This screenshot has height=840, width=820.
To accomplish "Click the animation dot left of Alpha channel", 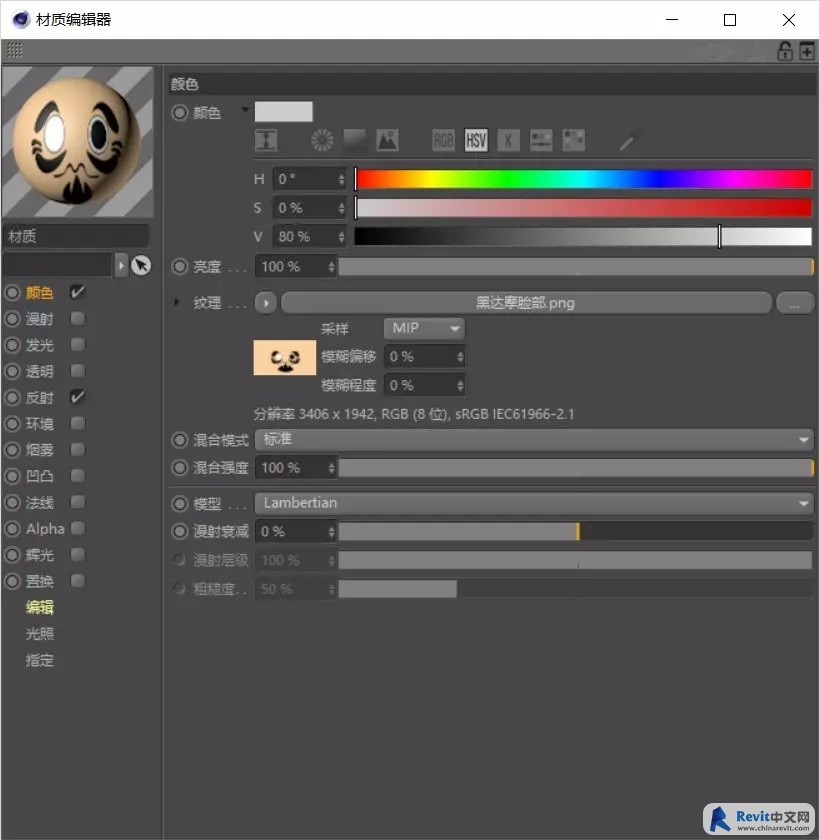I will [x=12, y=529].
